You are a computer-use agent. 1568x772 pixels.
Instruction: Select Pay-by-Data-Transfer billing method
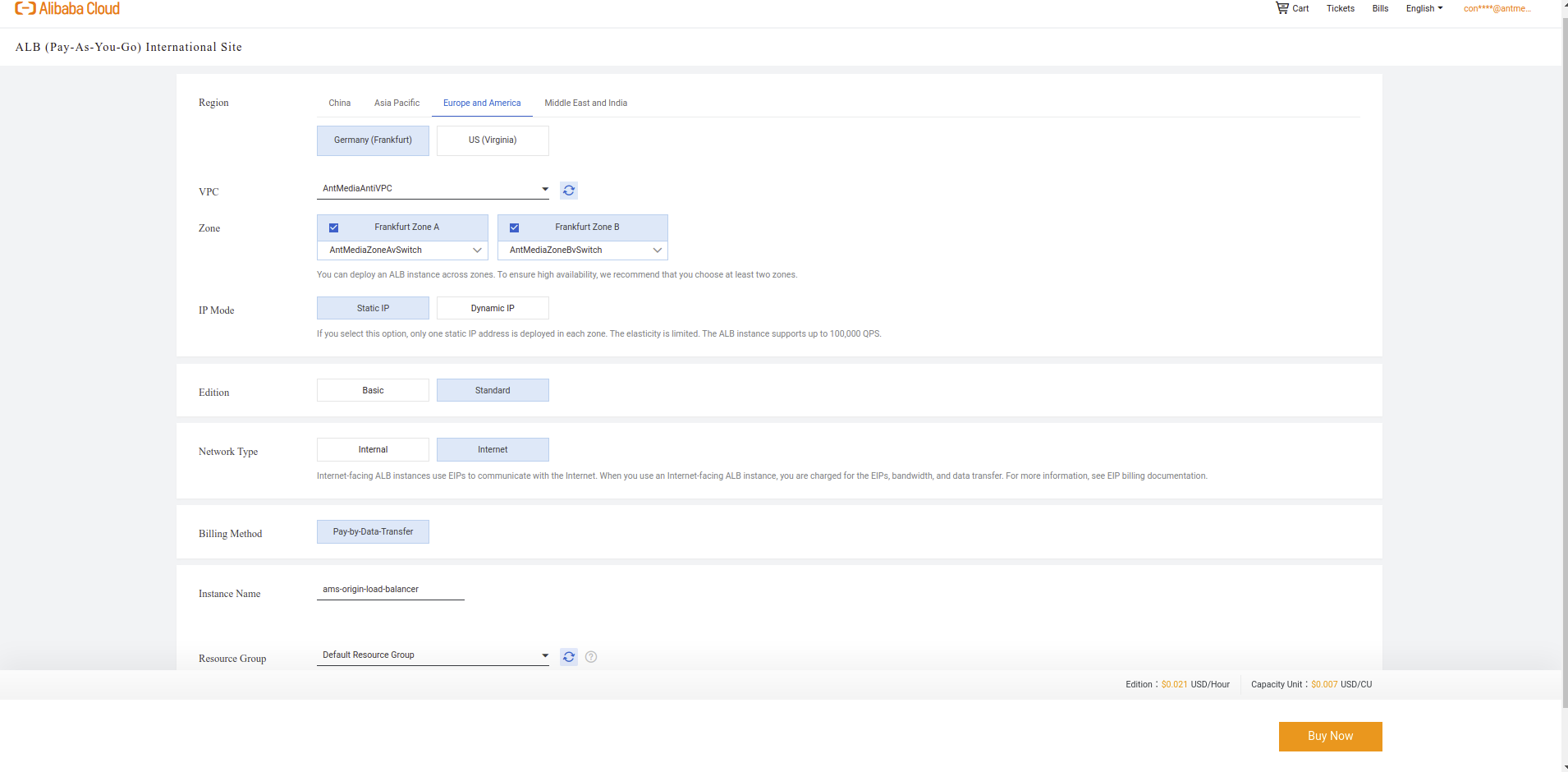pos(373,531)
